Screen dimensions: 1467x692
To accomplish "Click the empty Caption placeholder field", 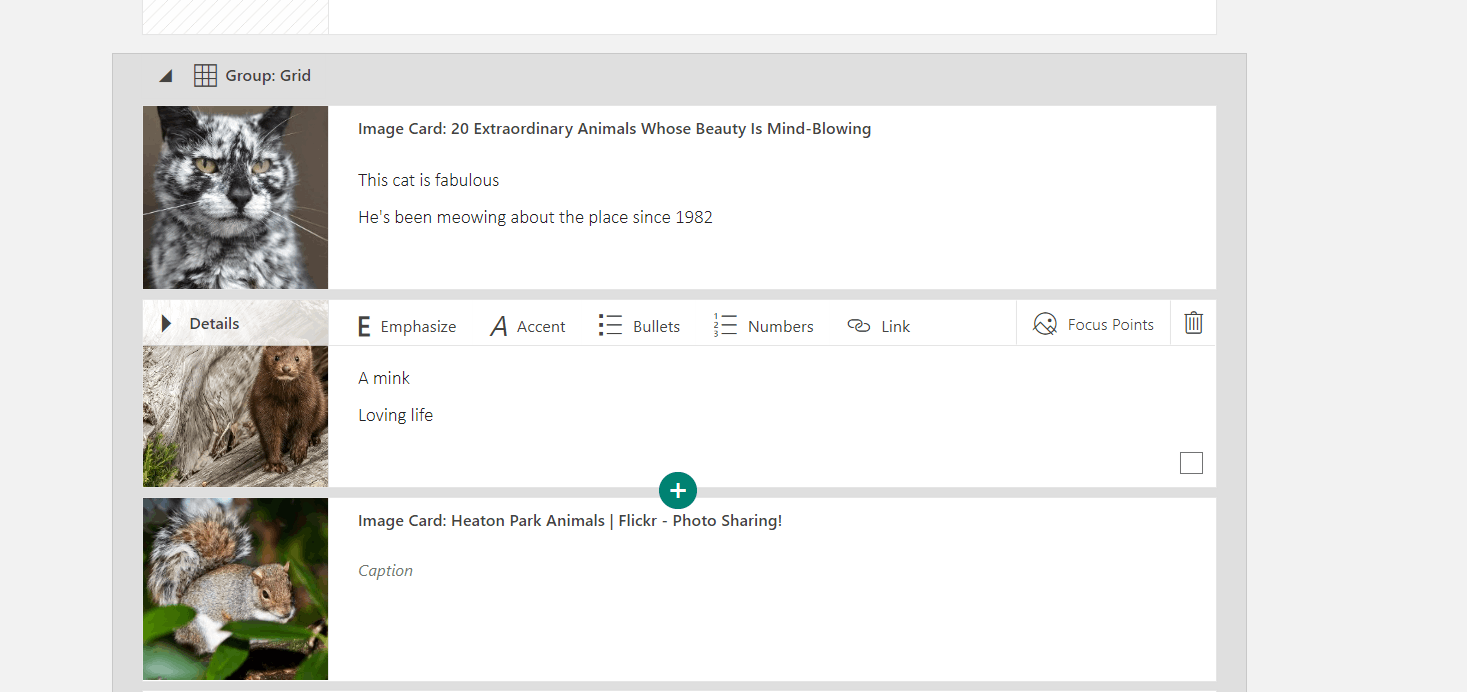I will (x=385, y=570).
